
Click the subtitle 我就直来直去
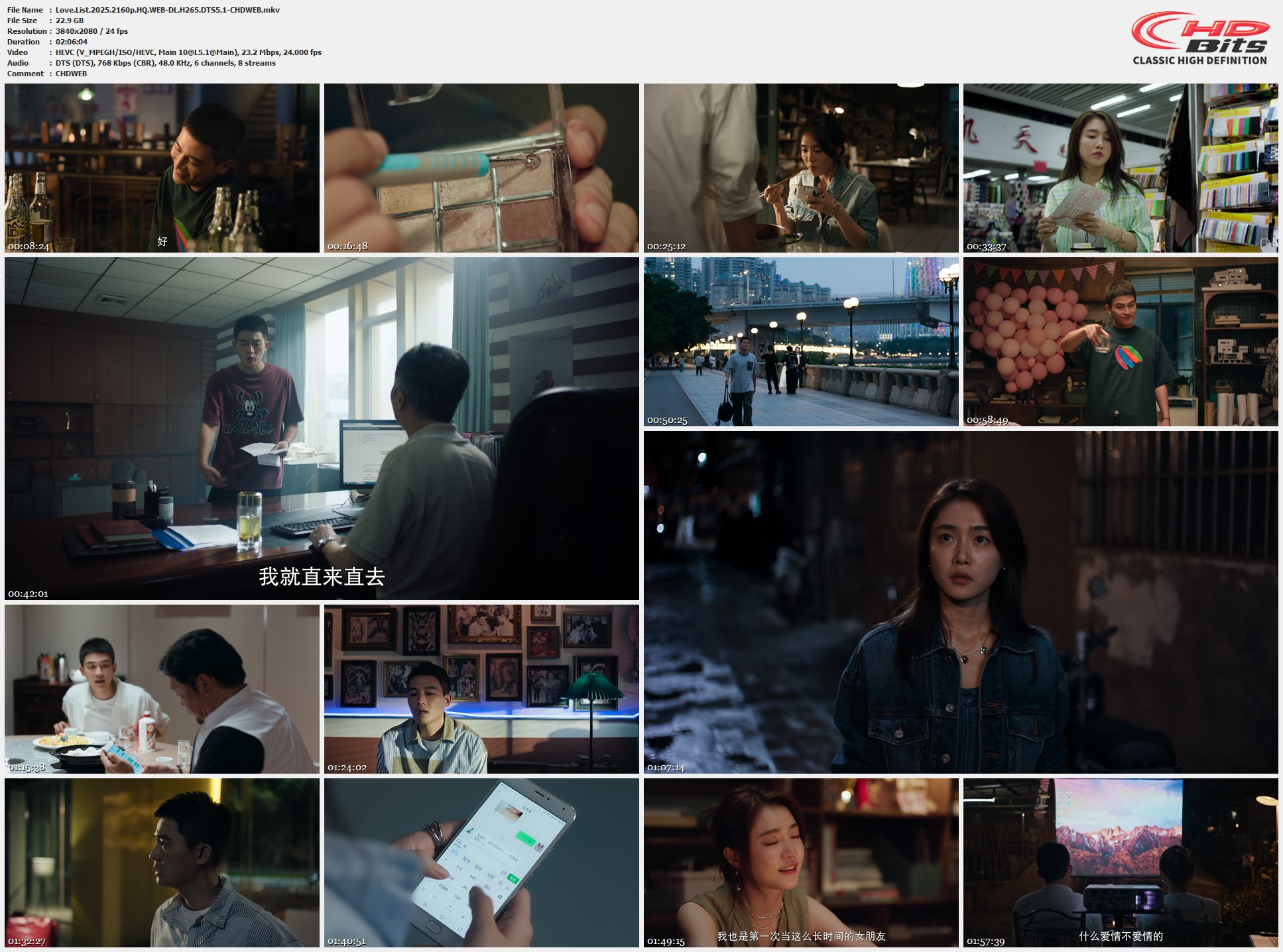(x=322, y=576)
